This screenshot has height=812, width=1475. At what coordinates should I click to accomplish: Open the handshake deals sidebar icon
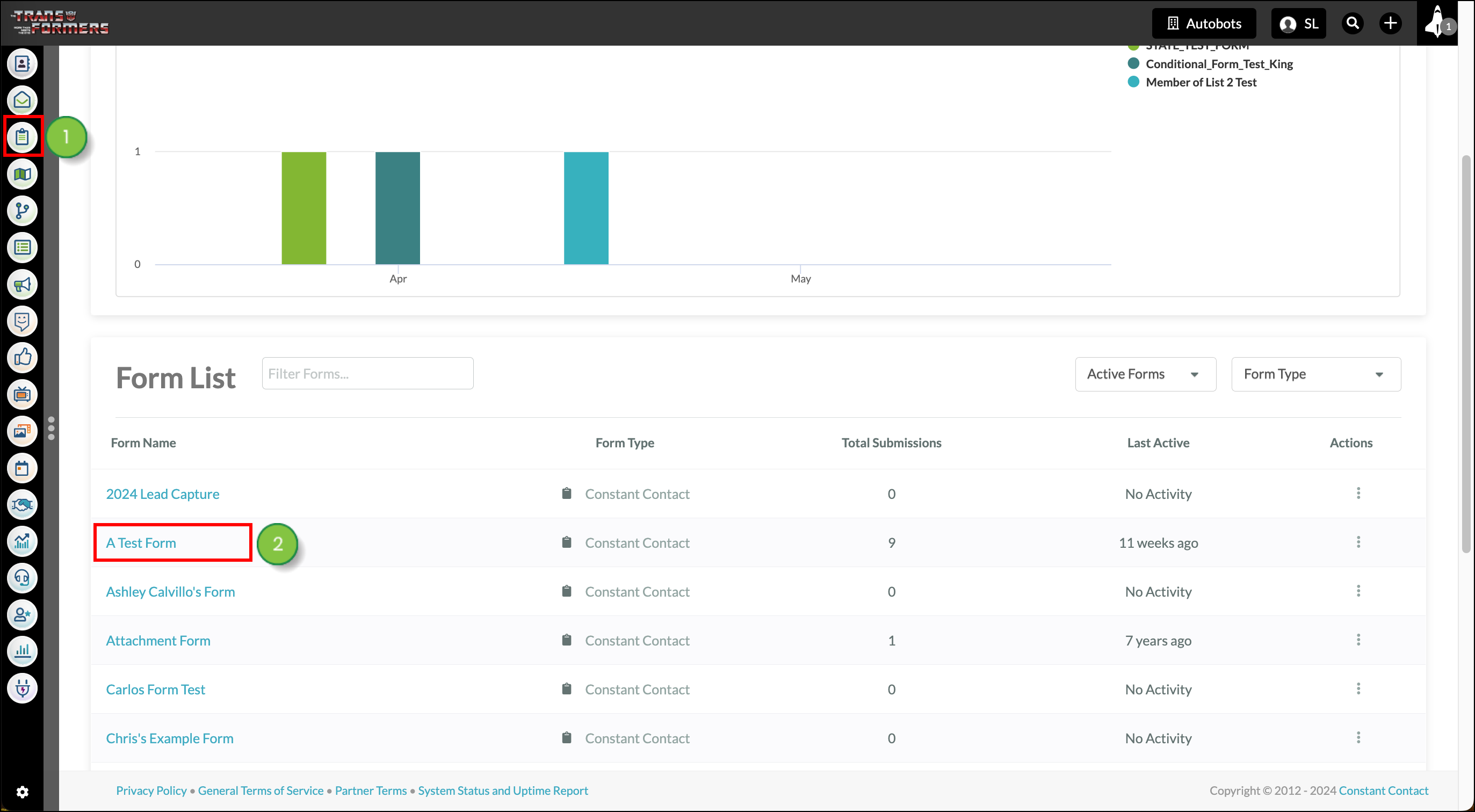click(x=22, y=504)
